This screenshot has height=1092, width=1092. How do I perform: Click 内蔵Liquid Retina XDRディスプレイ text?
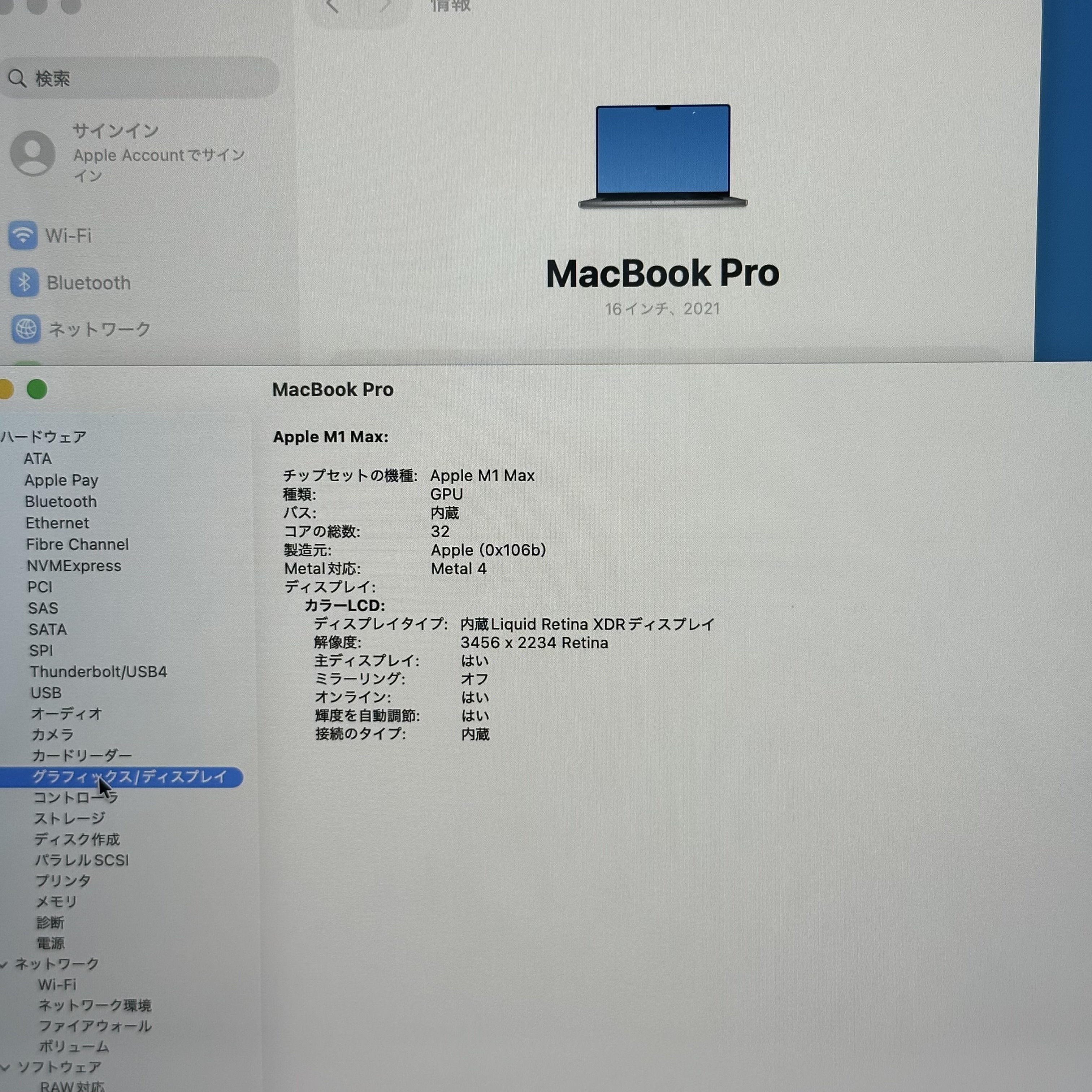pos(588,624)
